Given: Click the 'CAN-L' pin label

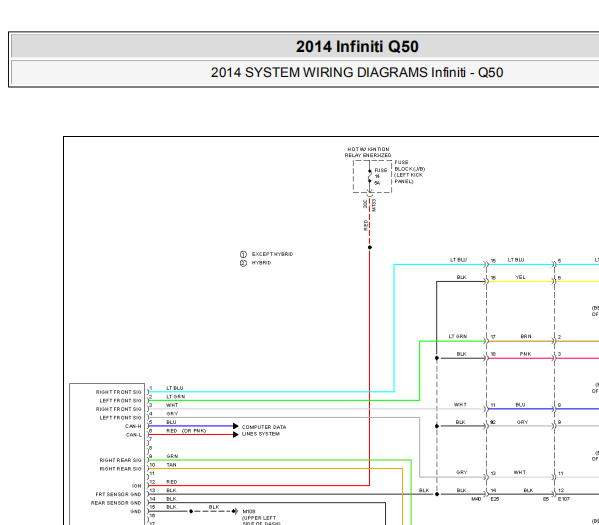Looking at the screenshot, I should pos(134,435).
